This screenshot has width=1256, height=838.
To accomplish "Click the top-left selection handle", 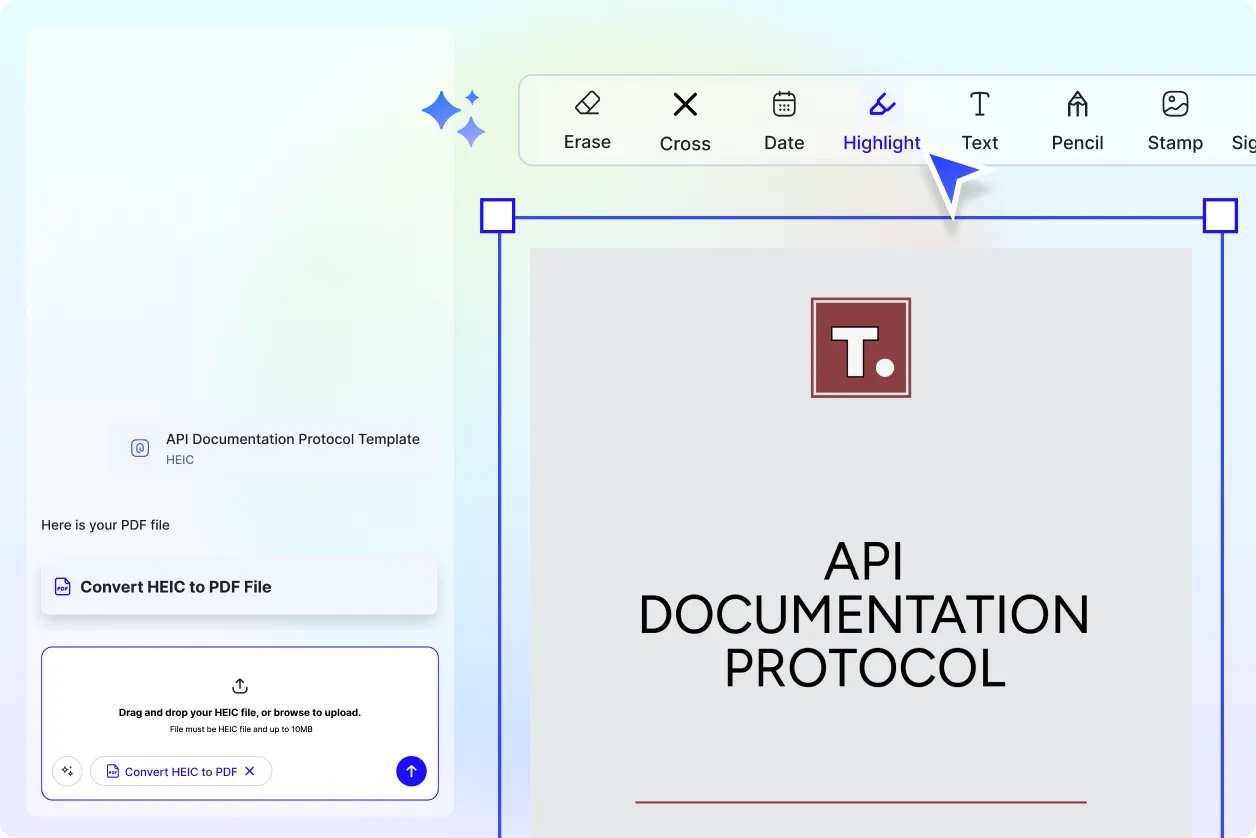I will click(497, 215).
